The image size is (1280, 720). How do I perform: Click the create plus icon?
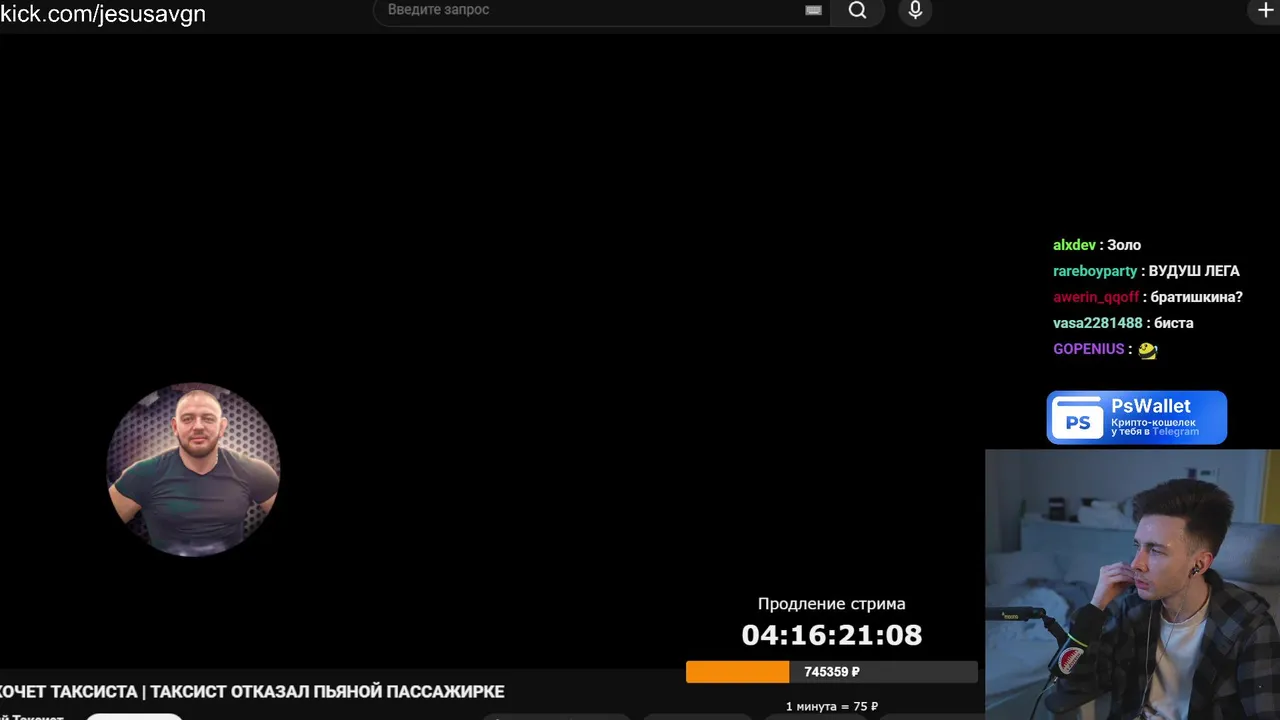click(1265, 10)
